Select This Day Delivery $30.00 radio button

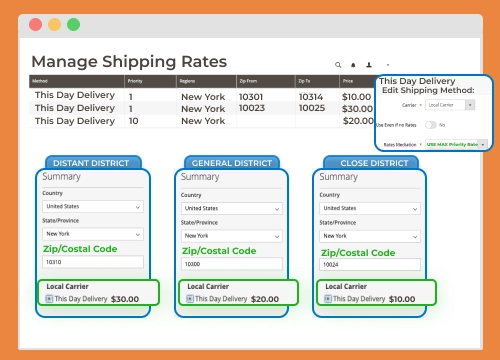click(x=49, y=299)
